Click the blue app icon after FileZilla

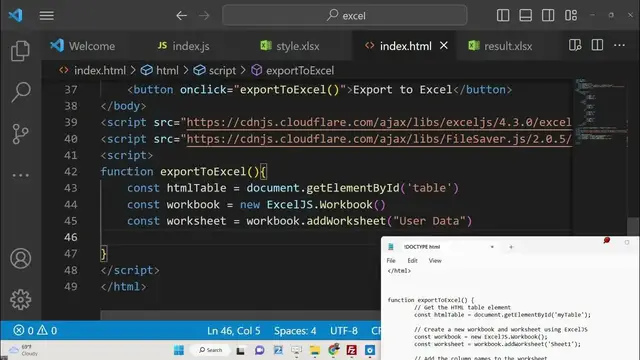(x=370, y=350)
